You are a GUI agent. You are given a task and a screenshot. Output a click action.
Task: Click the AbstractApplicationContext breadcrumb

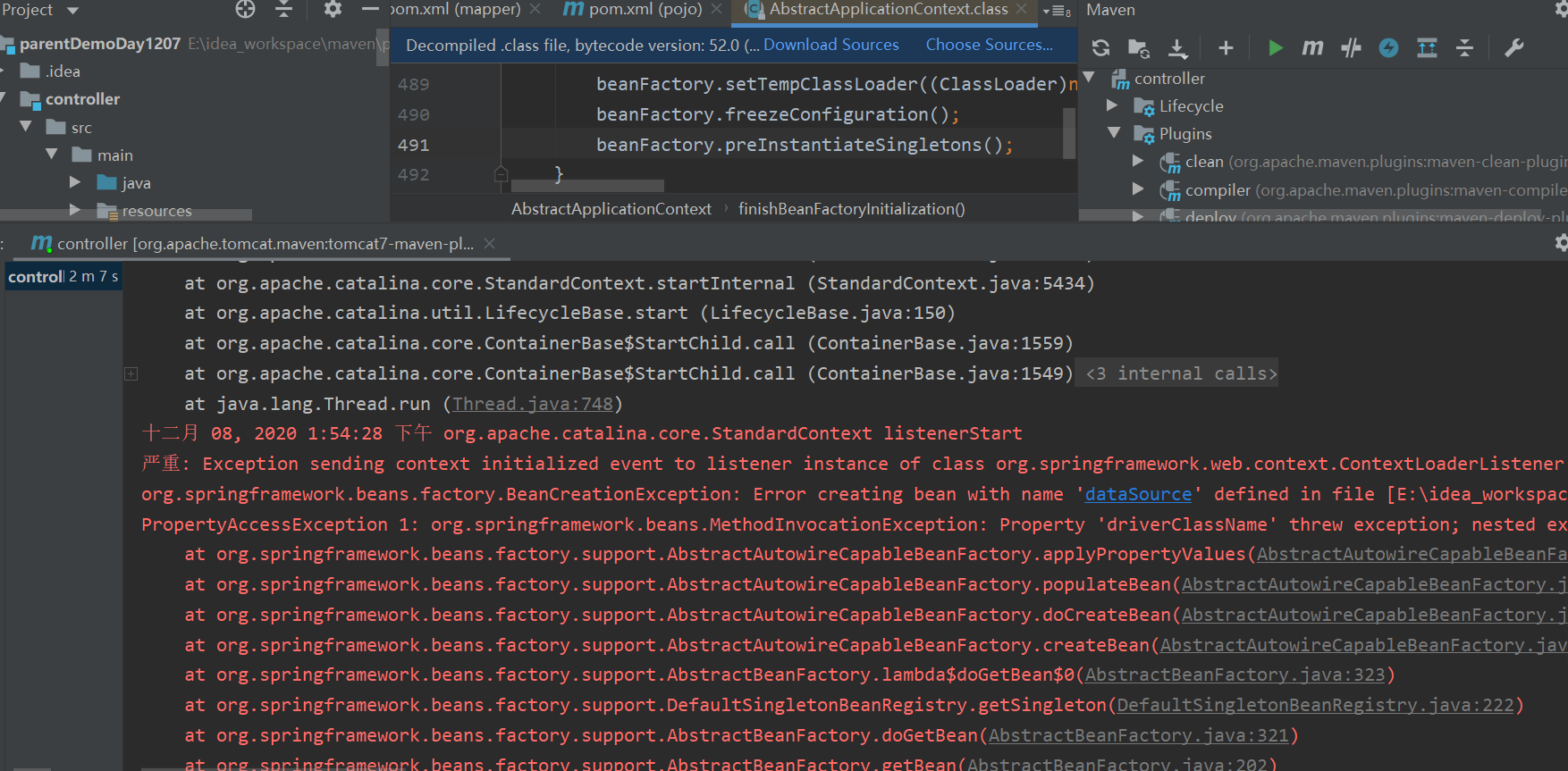[611, 208]
